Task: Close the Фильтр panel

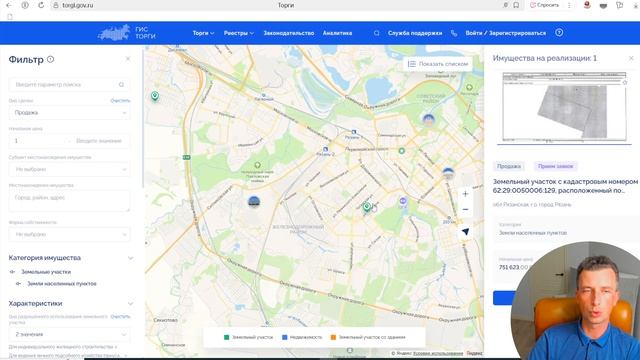Action: [128, 59]
